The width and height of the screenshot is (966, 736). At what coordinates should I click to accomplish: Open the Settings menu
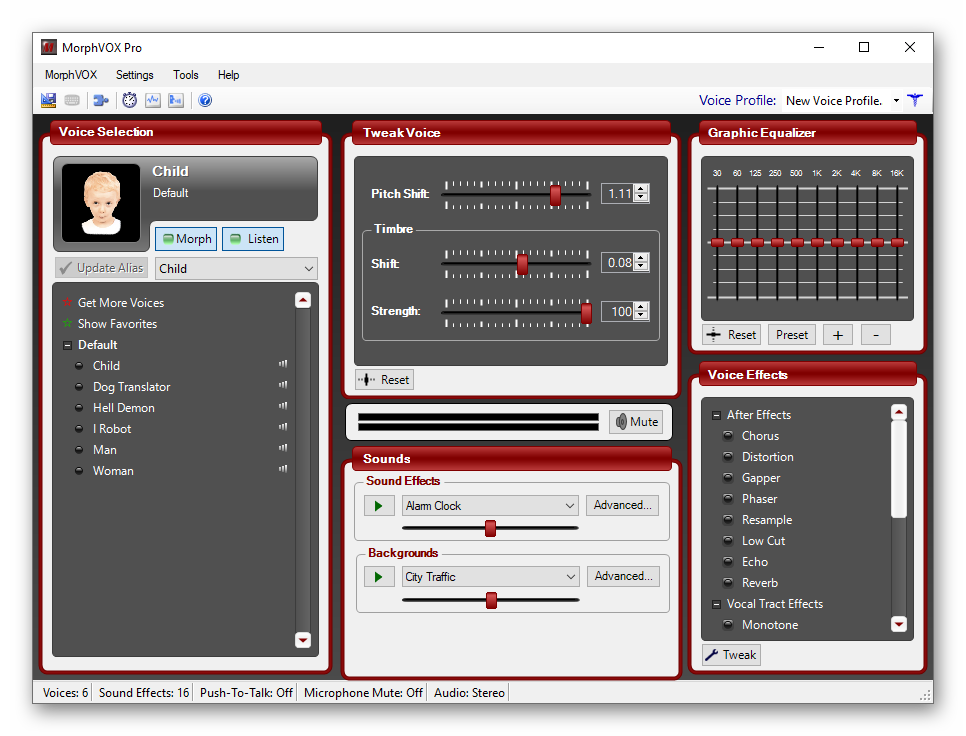pos(135,75)
